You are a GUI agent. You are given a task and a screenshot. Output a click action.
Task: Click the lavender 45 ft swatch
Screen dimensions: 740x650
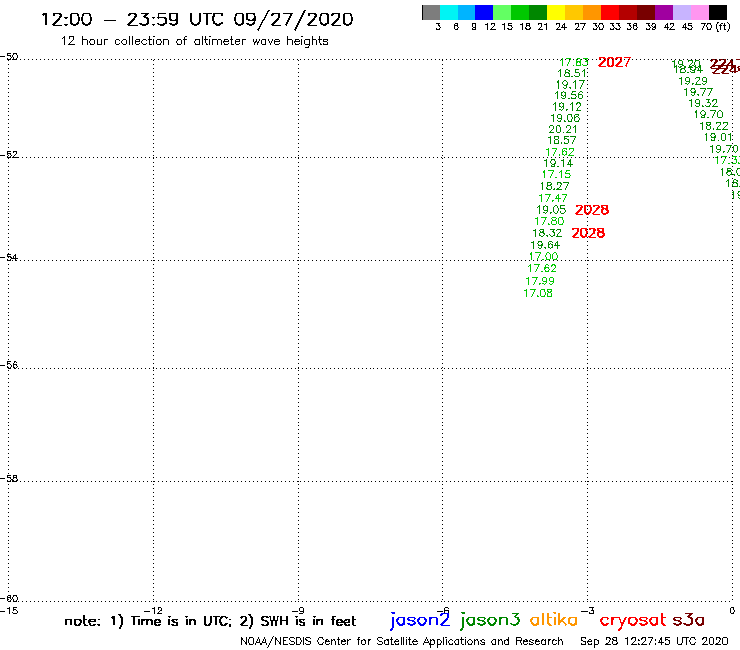coord(681,12)
